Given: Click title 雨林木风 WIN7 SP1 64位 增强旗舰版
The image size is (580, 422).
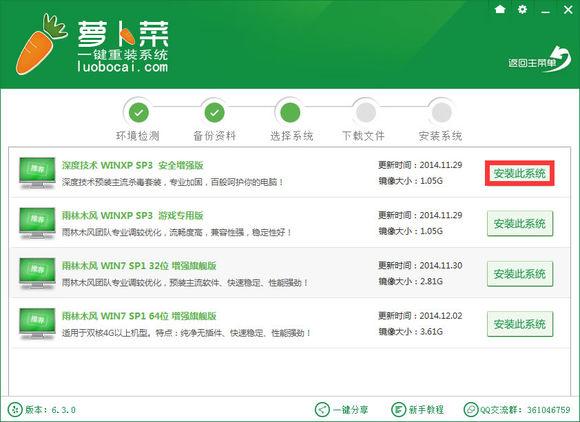Looking at the screenshot, I should (x=139, y=316).
